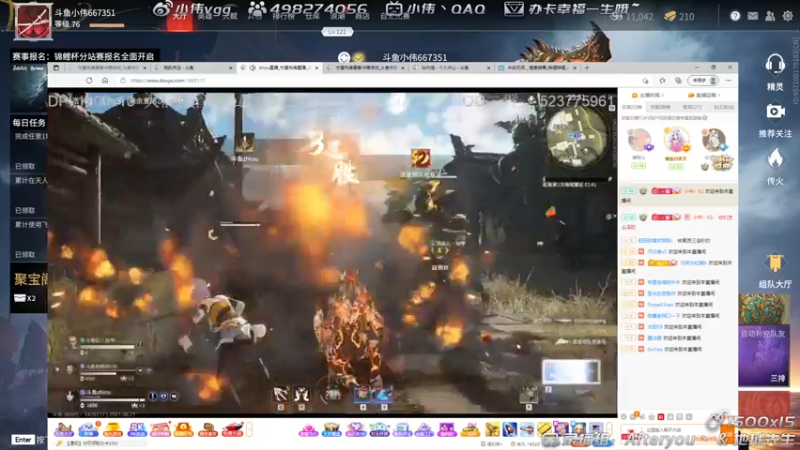
Task: Switch to the 钻石粉丝 tab
Action: [x=723, y=107]
